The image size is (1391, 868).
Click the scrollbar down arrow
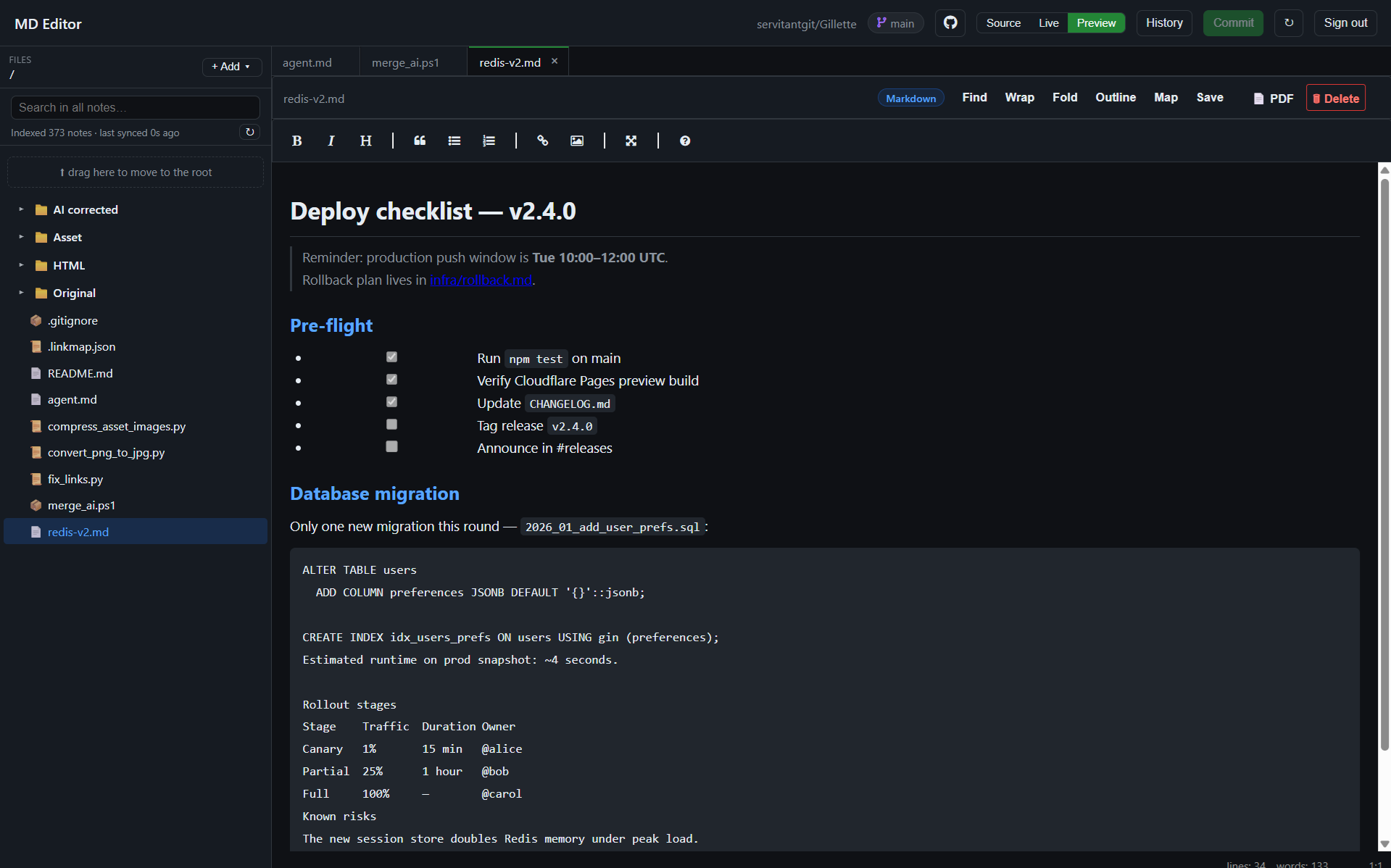(1384, 843)
